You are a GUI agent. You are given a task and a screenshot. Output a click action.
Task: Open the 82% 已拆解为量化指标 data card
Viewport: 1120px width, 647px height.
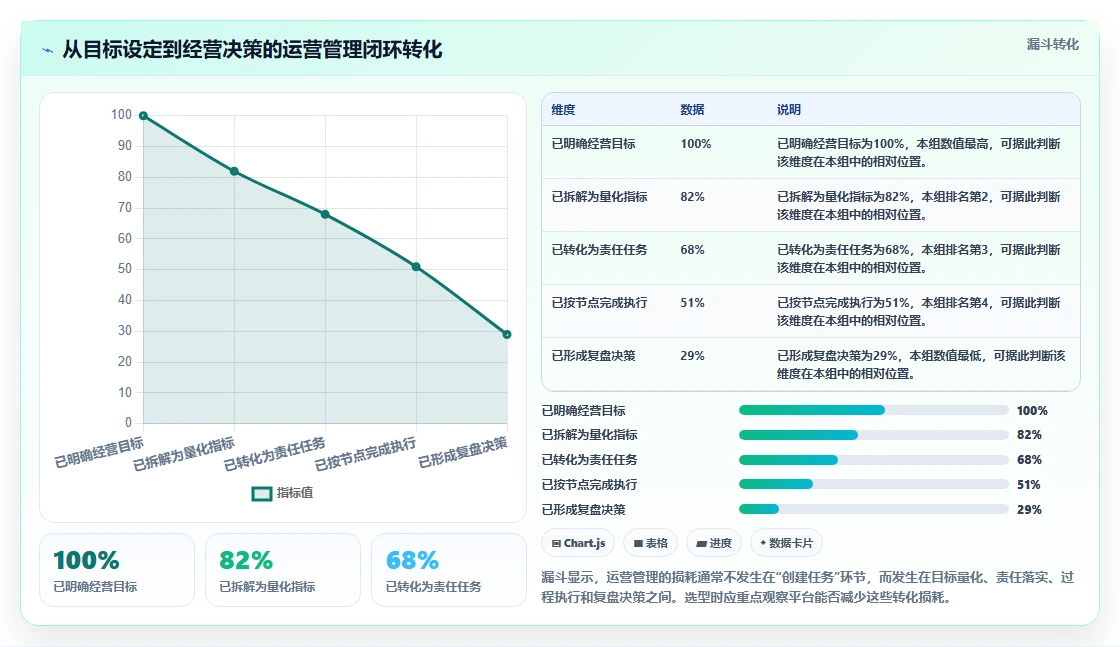coord(283,570)
